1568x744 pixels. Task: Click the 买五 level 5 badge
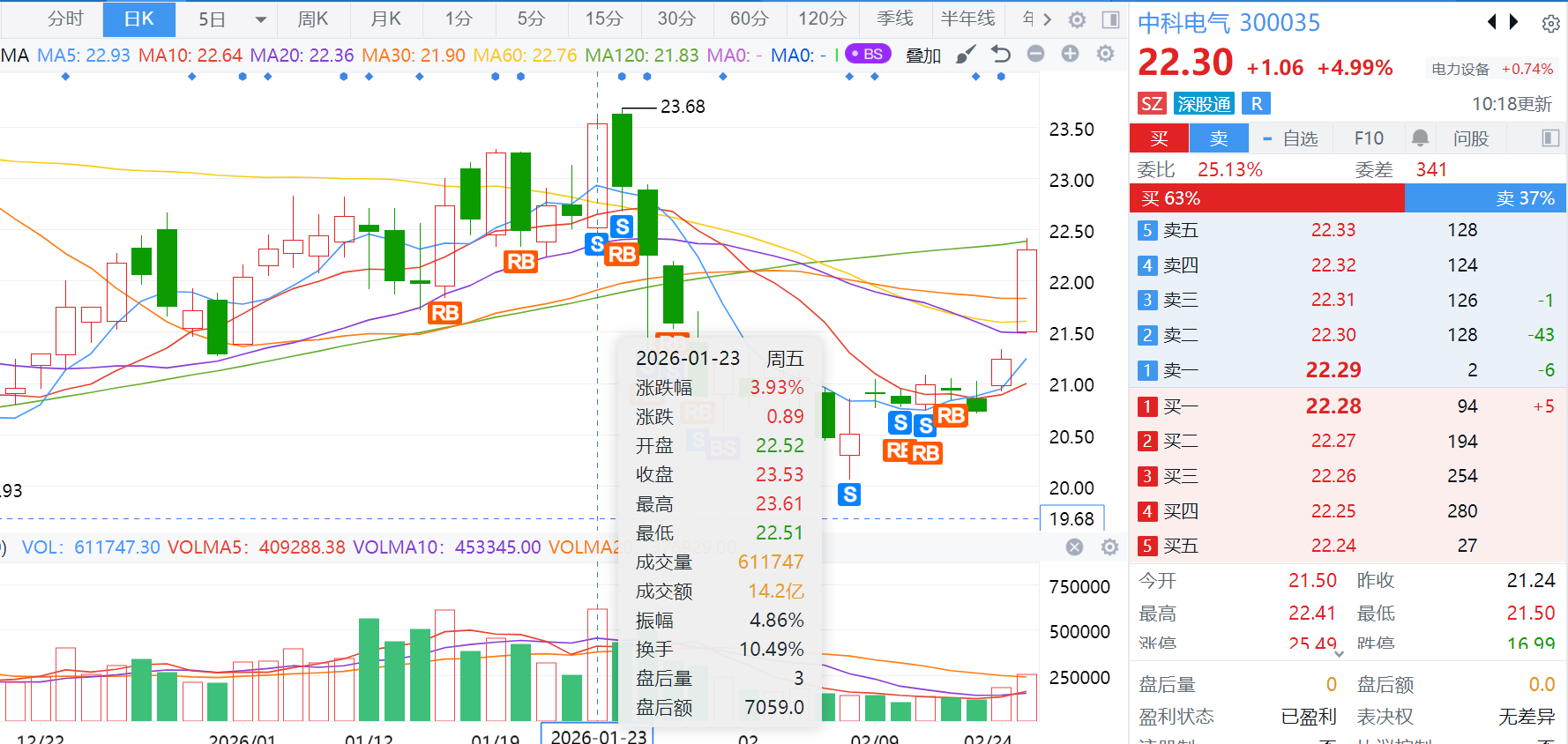(1147, 546)
